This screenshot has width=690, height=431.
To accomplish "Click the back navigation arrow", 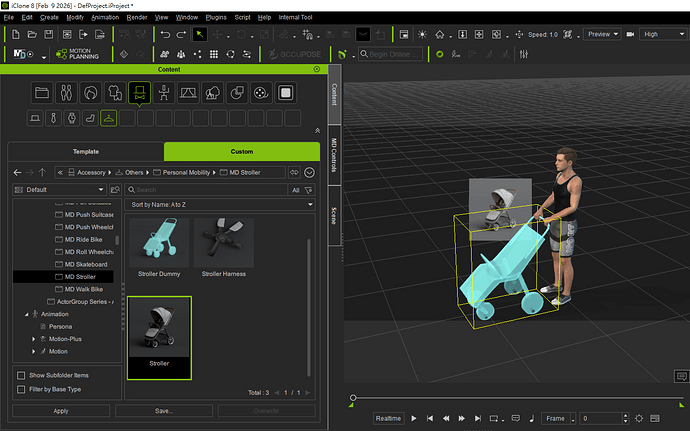I will (x=17, y=173).
